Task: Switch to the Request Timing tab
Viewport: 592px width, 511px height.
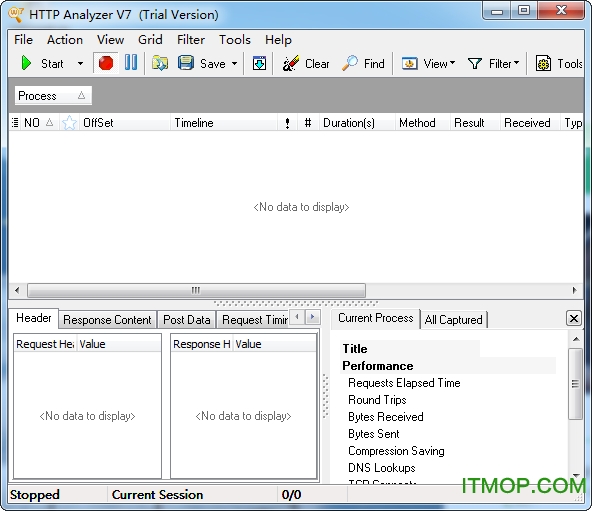Action: click(x=254, y=320)
